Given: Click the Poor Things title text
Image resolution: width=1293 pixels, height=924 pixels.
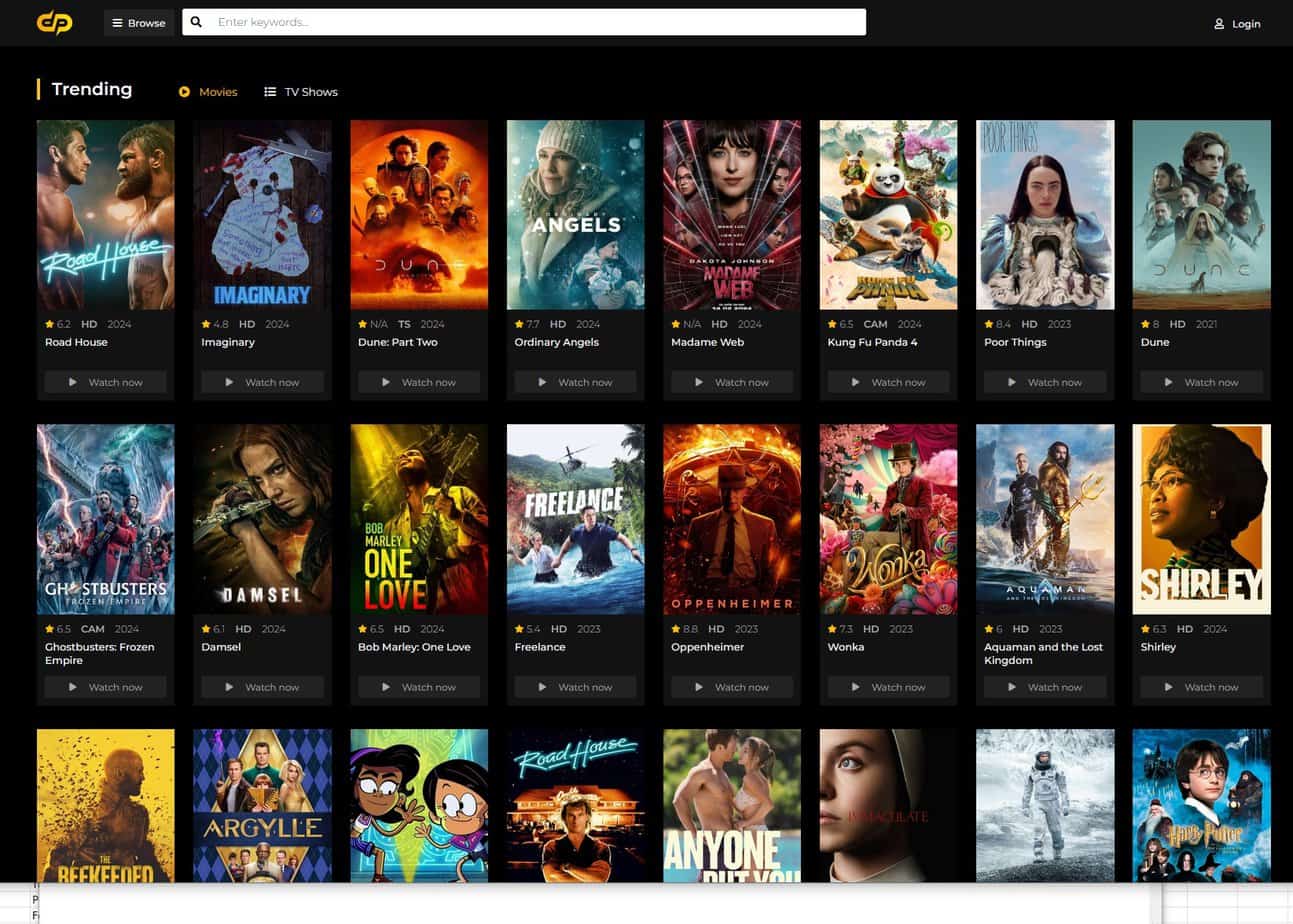Looking at the screenshot, I should 1015,342.
